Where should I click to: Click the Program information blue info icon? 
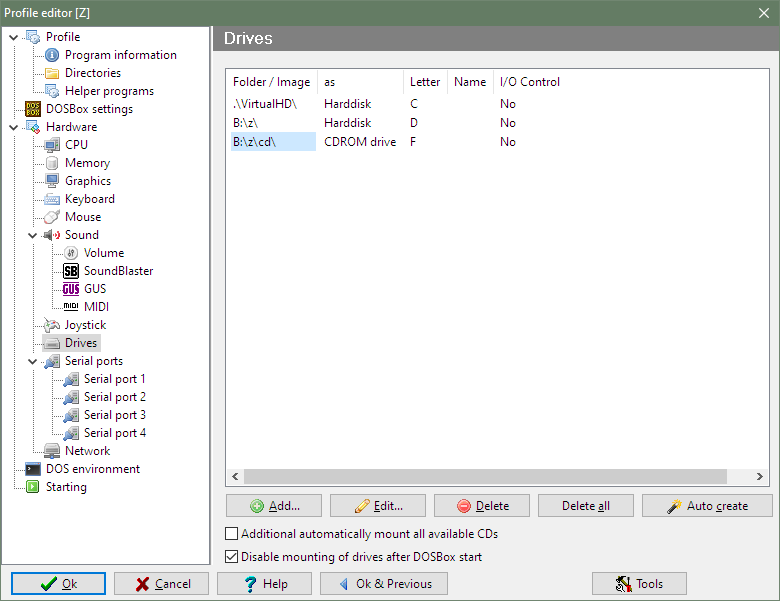(x=52, y=55)
